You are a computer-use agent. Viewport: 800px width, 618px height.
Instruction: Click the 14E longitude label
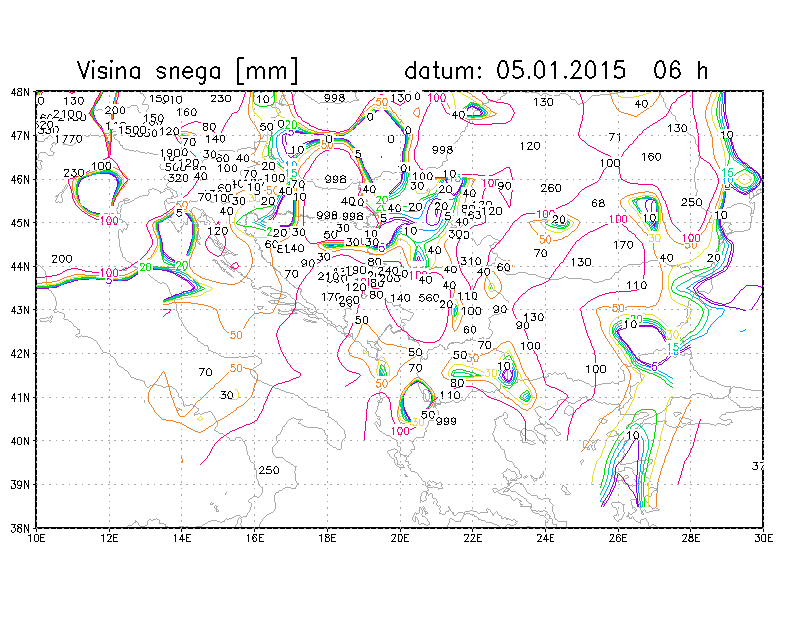coord(182,538)
